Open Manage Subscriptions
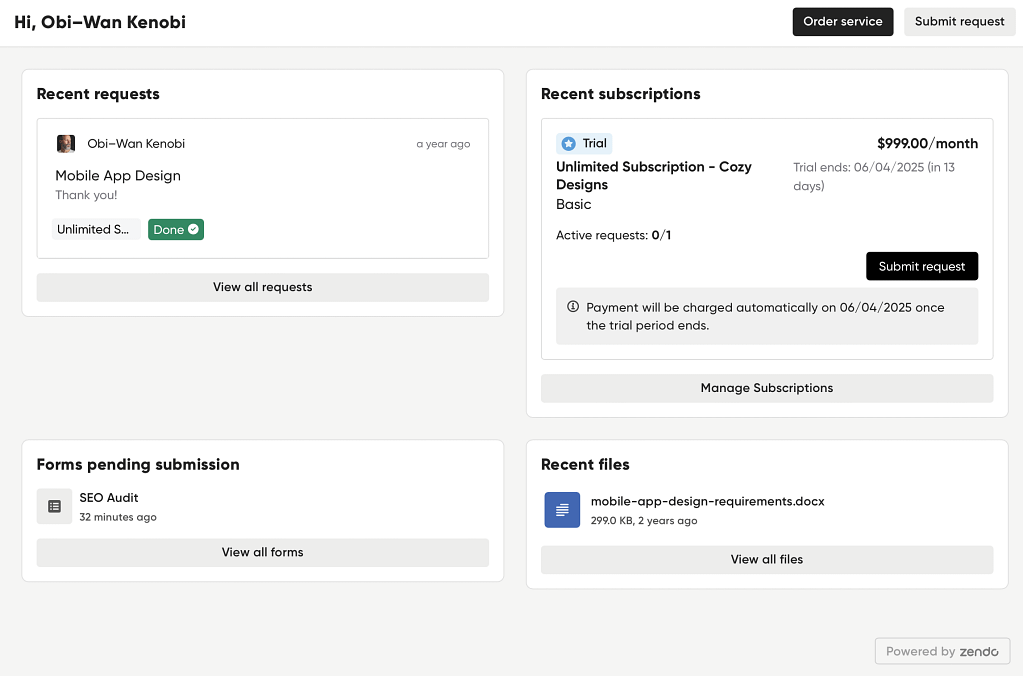 (x=767, y=388)
